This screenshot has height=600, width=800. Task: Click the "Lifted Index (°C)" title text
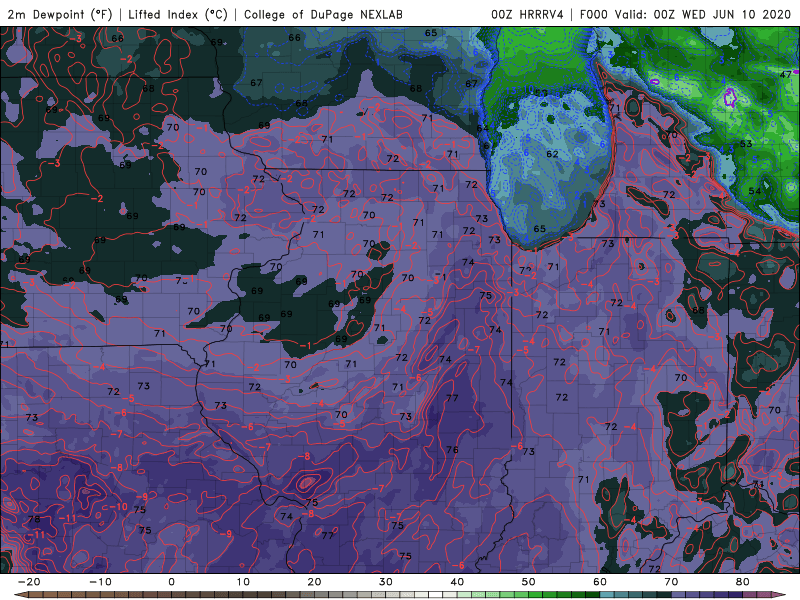coord(178,14)
